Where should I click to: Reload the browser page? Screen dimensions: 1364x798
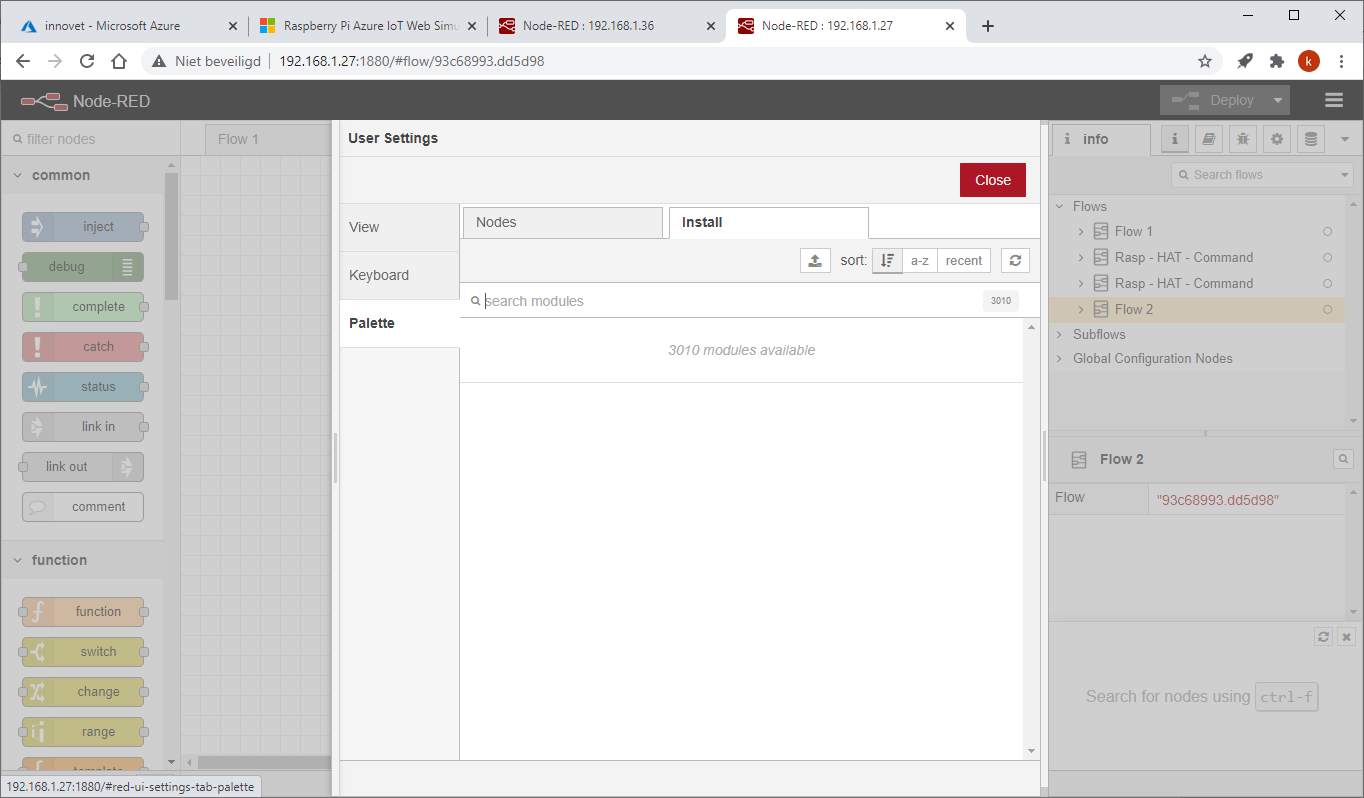tap(87, 61)
